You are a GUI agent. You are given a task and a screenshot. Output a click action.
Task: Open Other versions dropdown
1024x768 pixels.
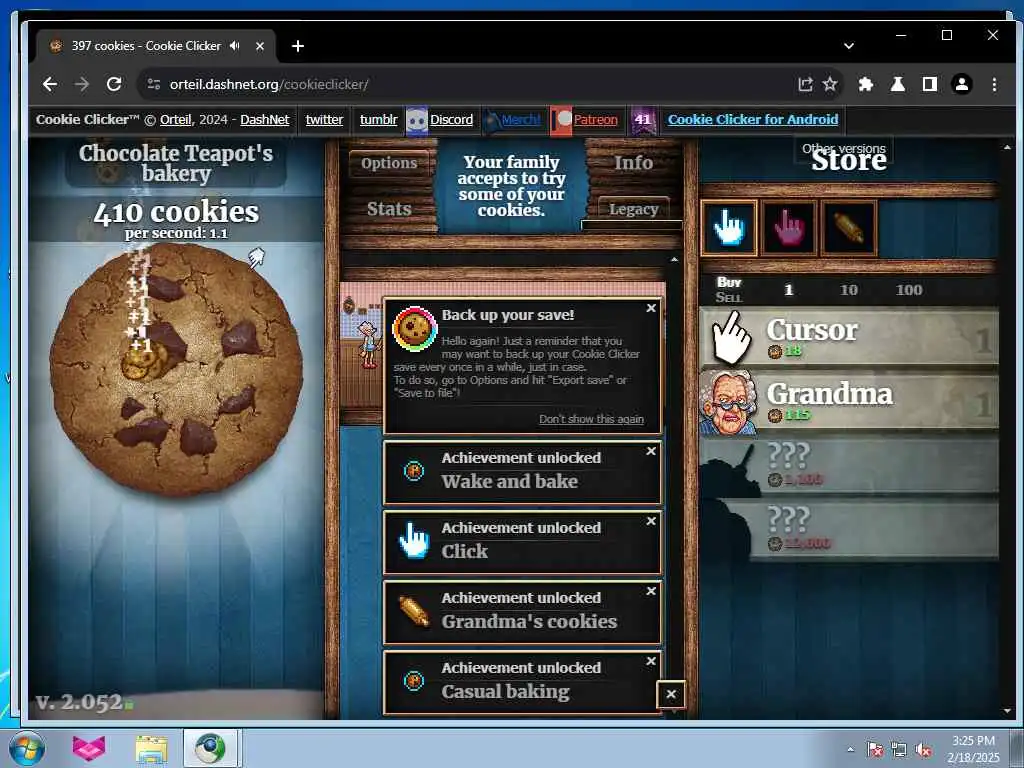(844, 148)
